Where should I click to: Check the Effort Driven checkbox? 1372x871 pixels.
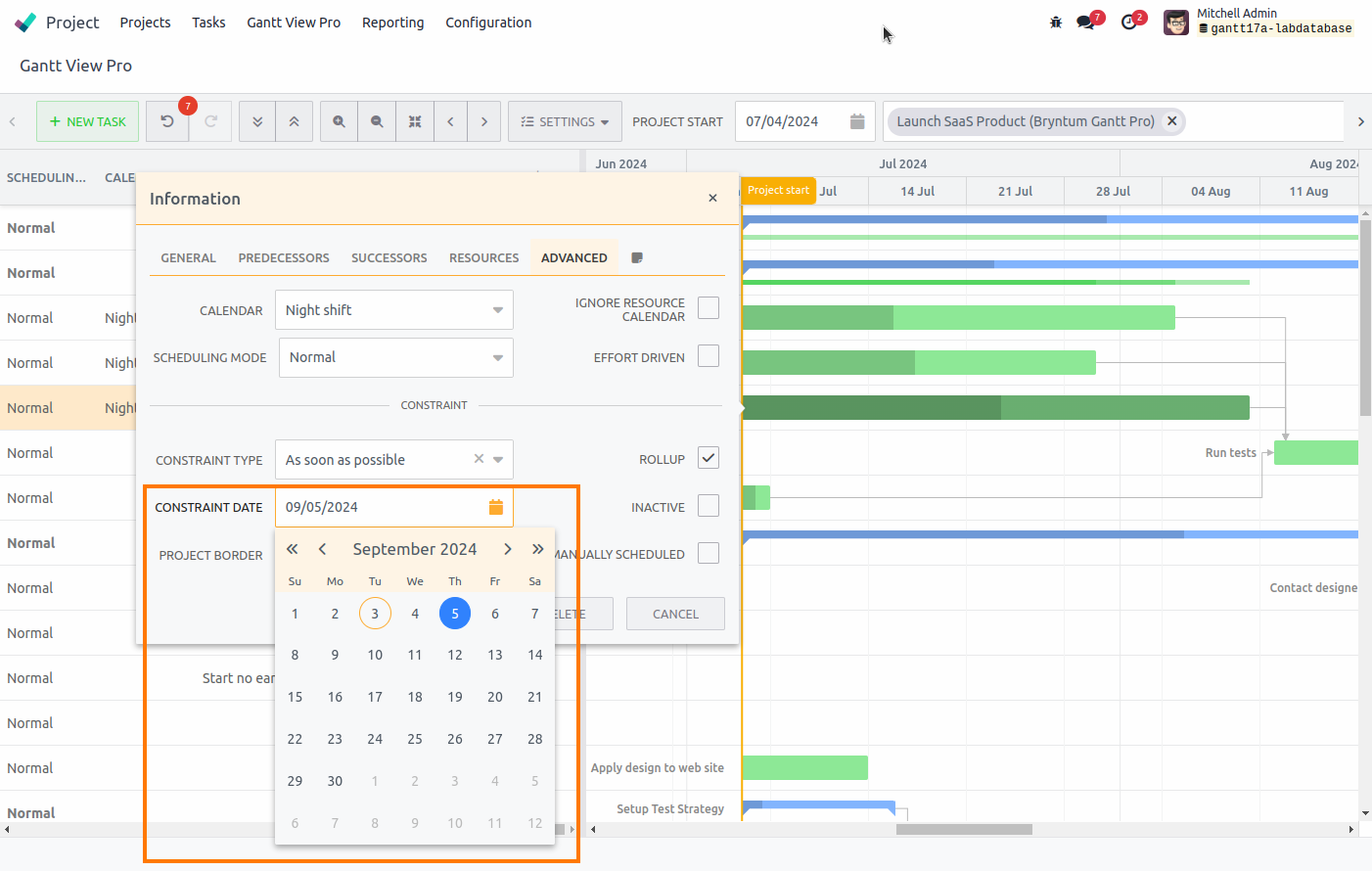coord(708,355)
